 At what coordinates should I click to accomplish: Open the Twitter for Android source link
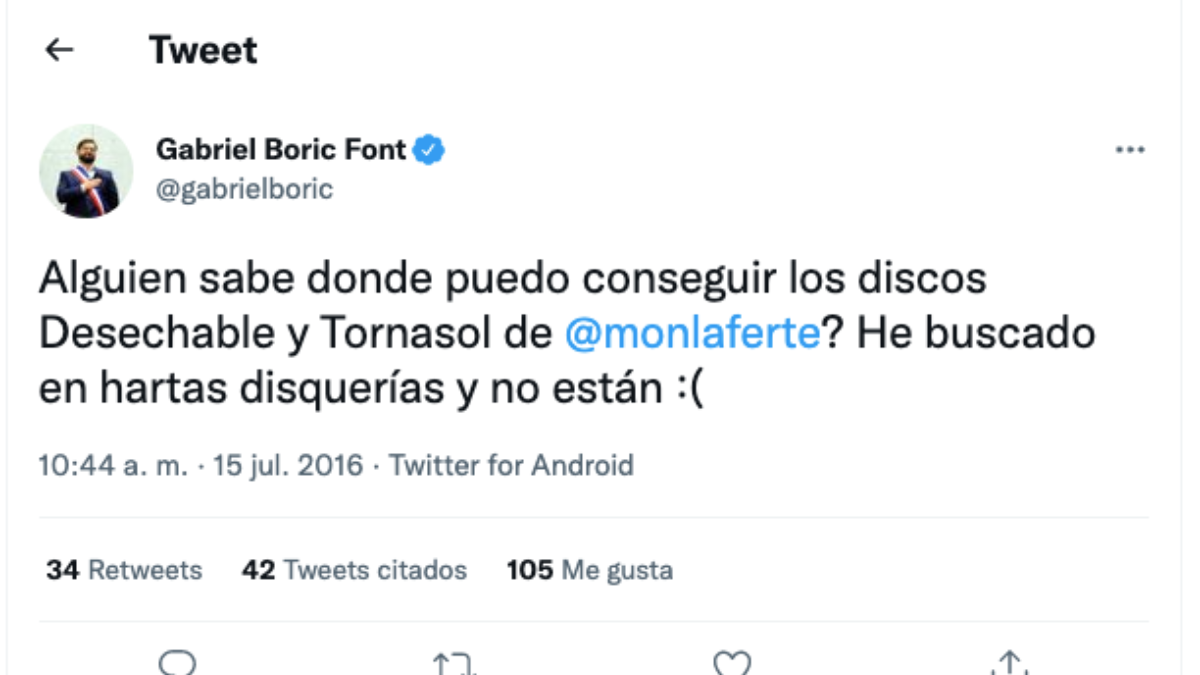click(x=512, y=465)
